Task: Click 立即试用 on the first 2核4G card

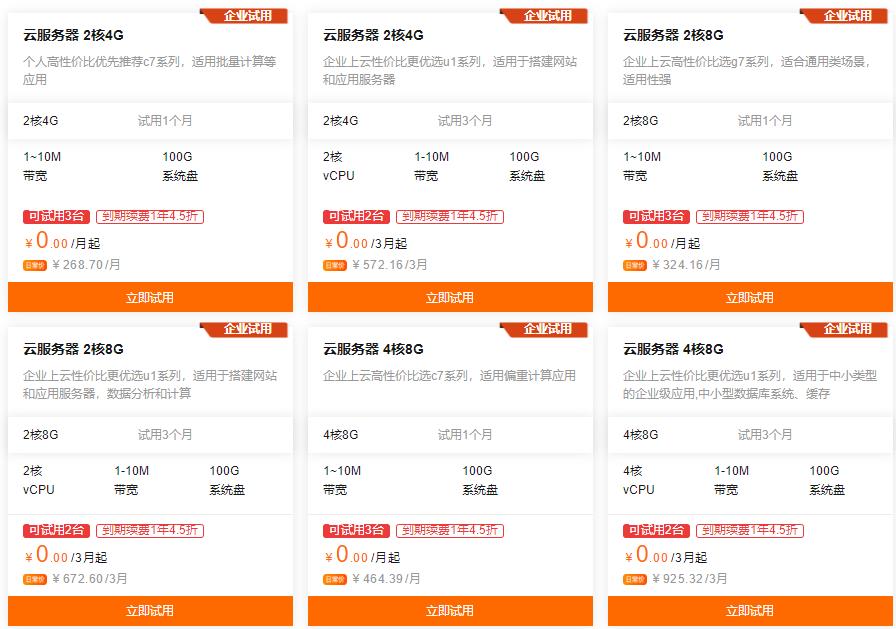Action: pos(150,297)
